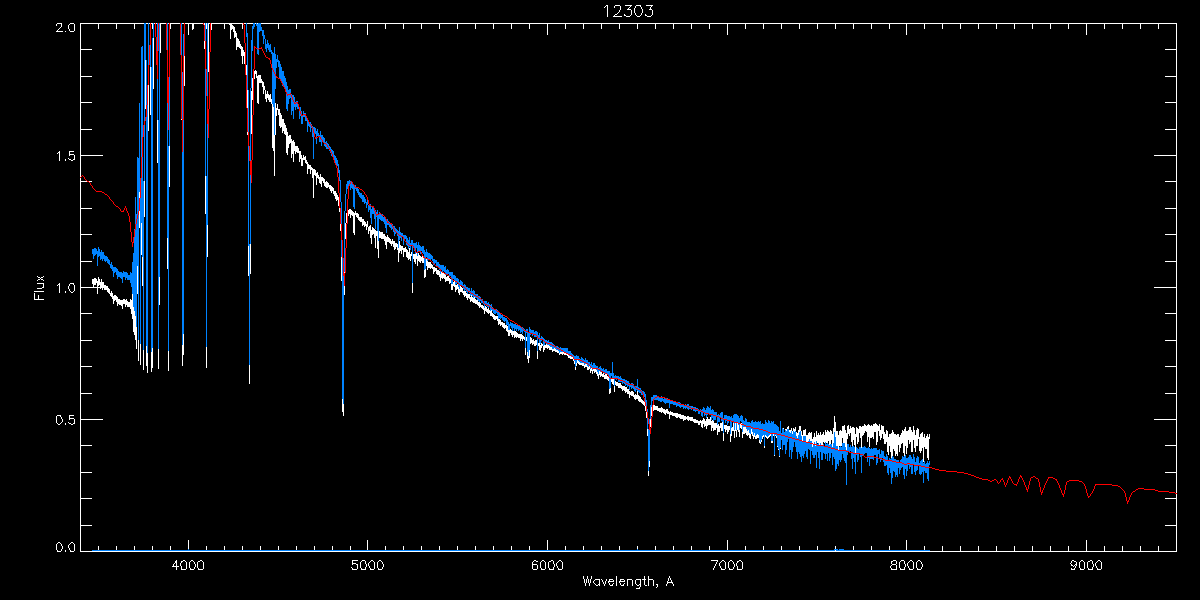
Task: Click the 5000 wavelength tick label
Action: point(367,566)
